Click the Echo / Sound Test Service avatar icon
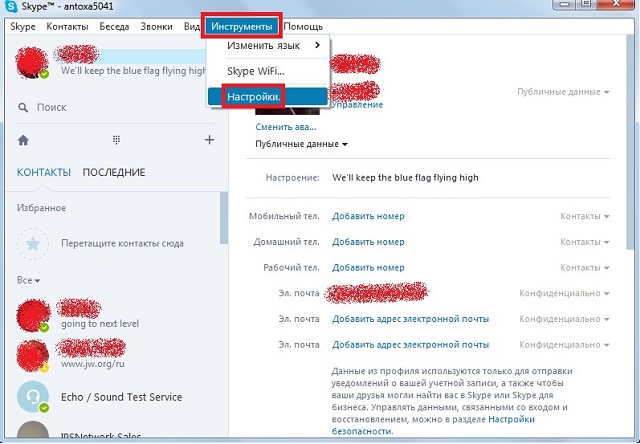The width and height of the screenshot is (640, 444). [x=33, y=397]
